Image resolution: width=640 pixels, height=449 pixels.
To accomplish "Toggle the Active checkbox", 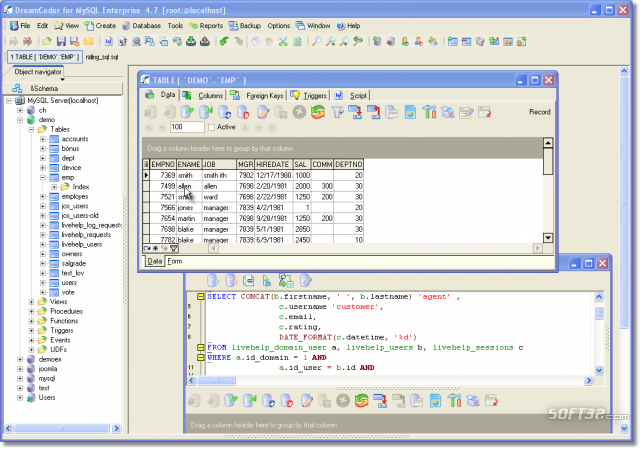I will (213, 127).
